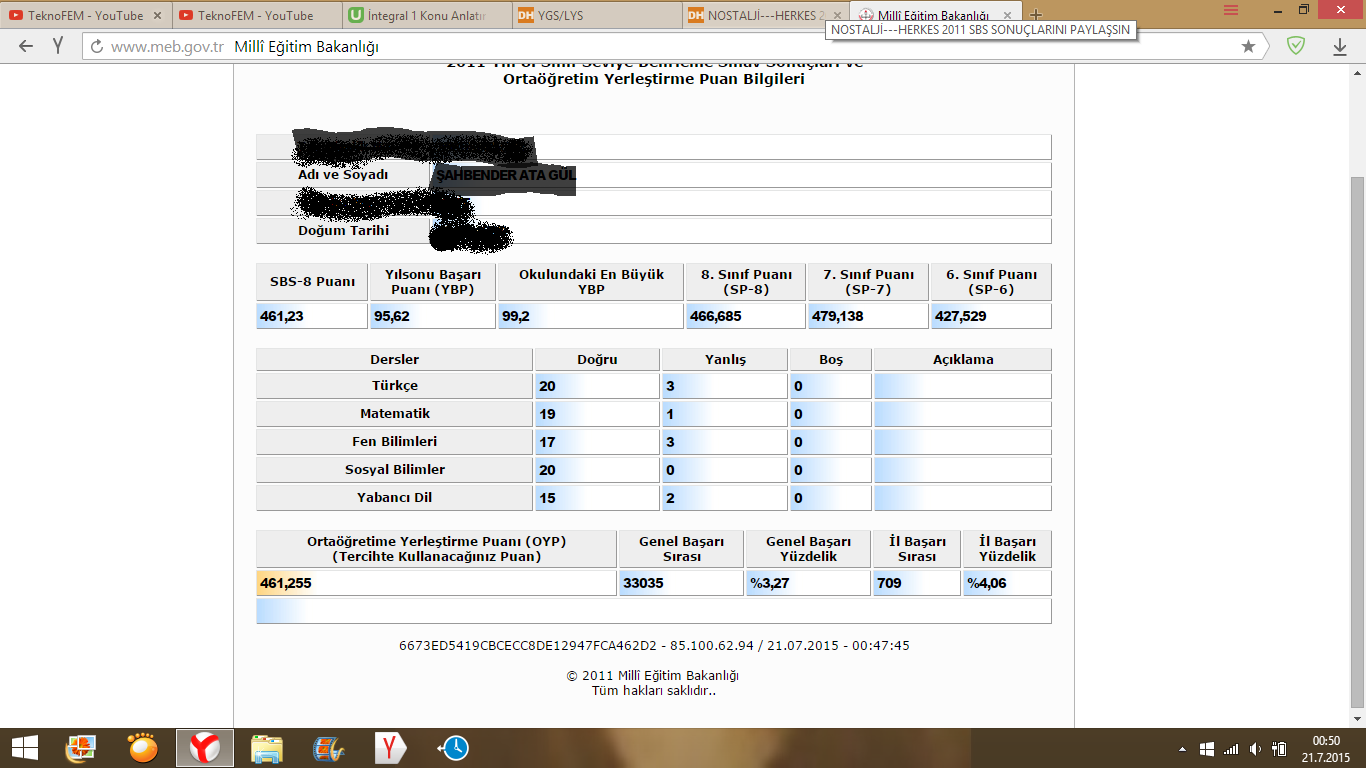Open the Windows Start button

[24, 748]
